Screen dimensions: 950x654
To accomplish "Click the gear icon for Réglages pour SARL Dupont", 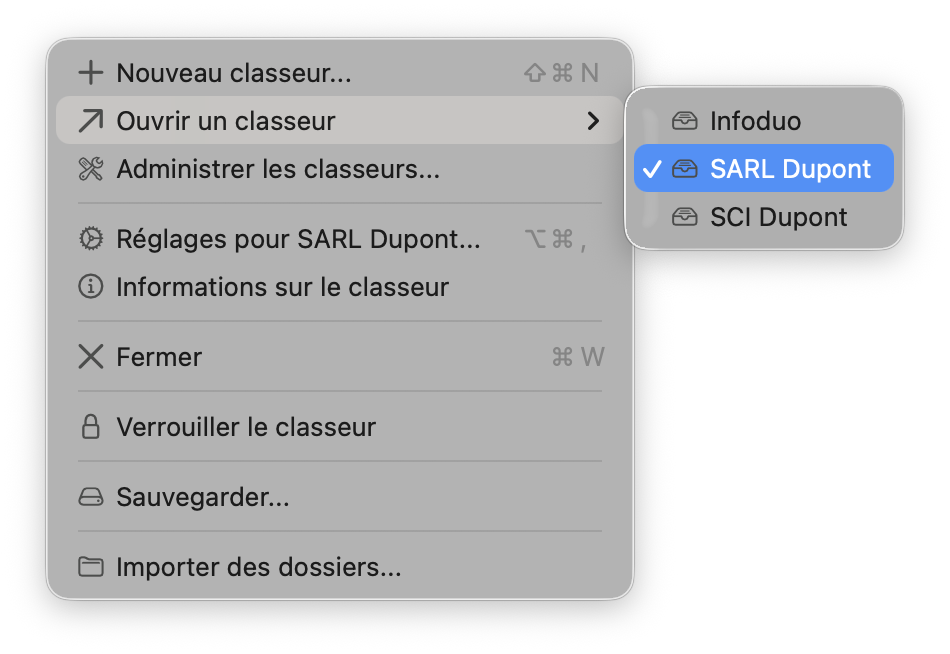I will pyautogui.click(x=91, y=239).
